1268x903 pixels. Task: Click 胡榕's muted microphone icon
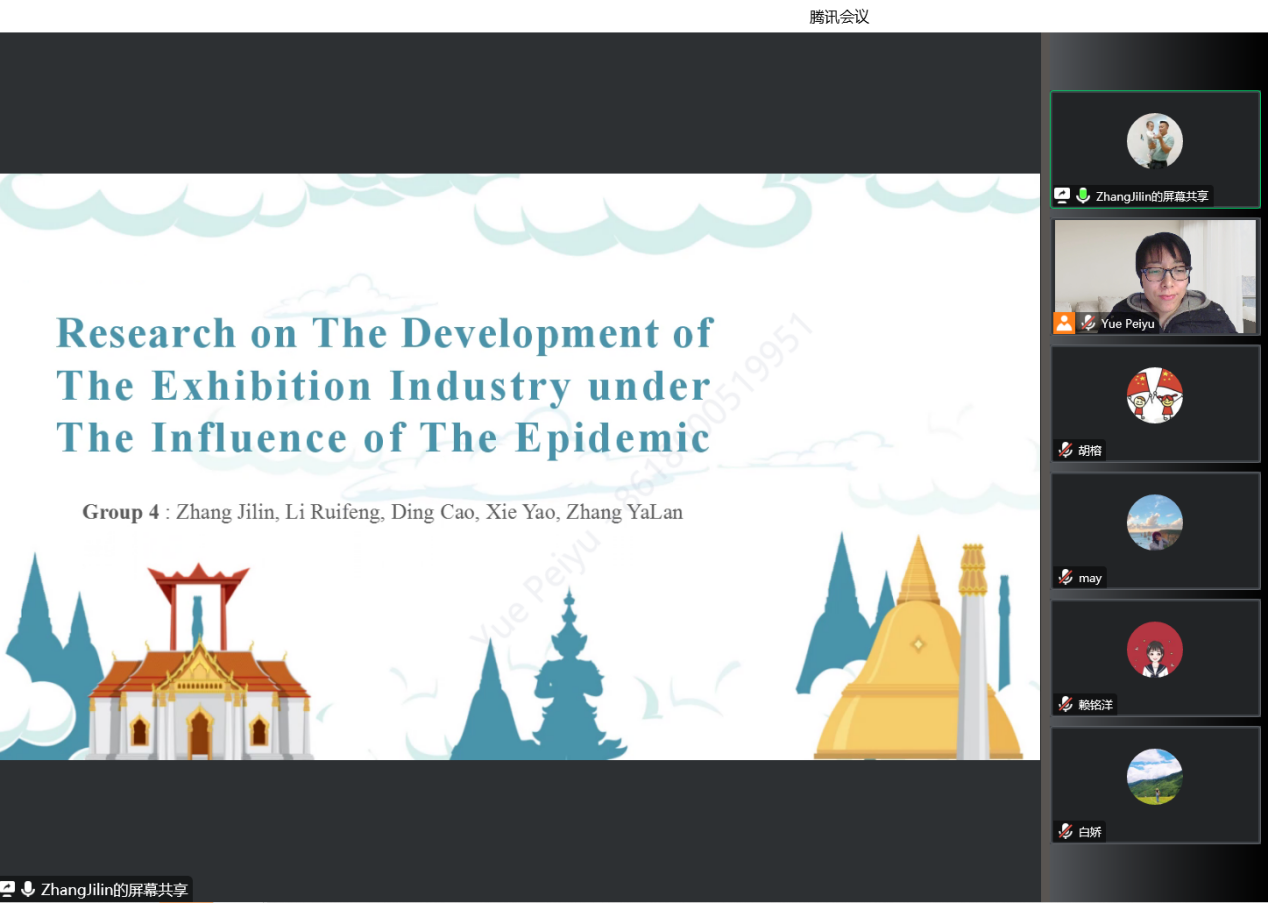pyautogui.click(x=1066, y=450)
